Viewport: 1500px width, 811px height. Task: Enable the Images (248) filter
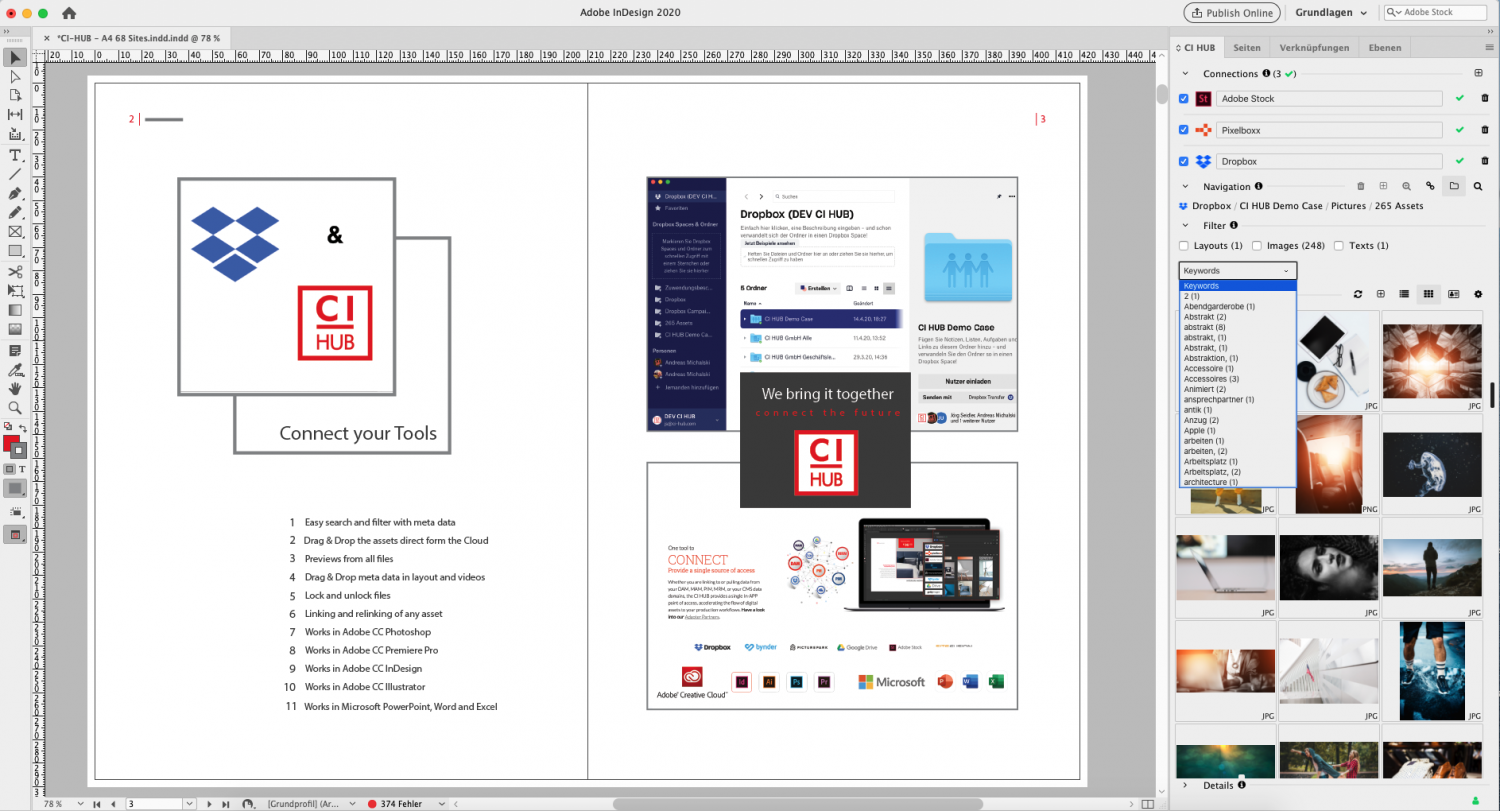1257,246
